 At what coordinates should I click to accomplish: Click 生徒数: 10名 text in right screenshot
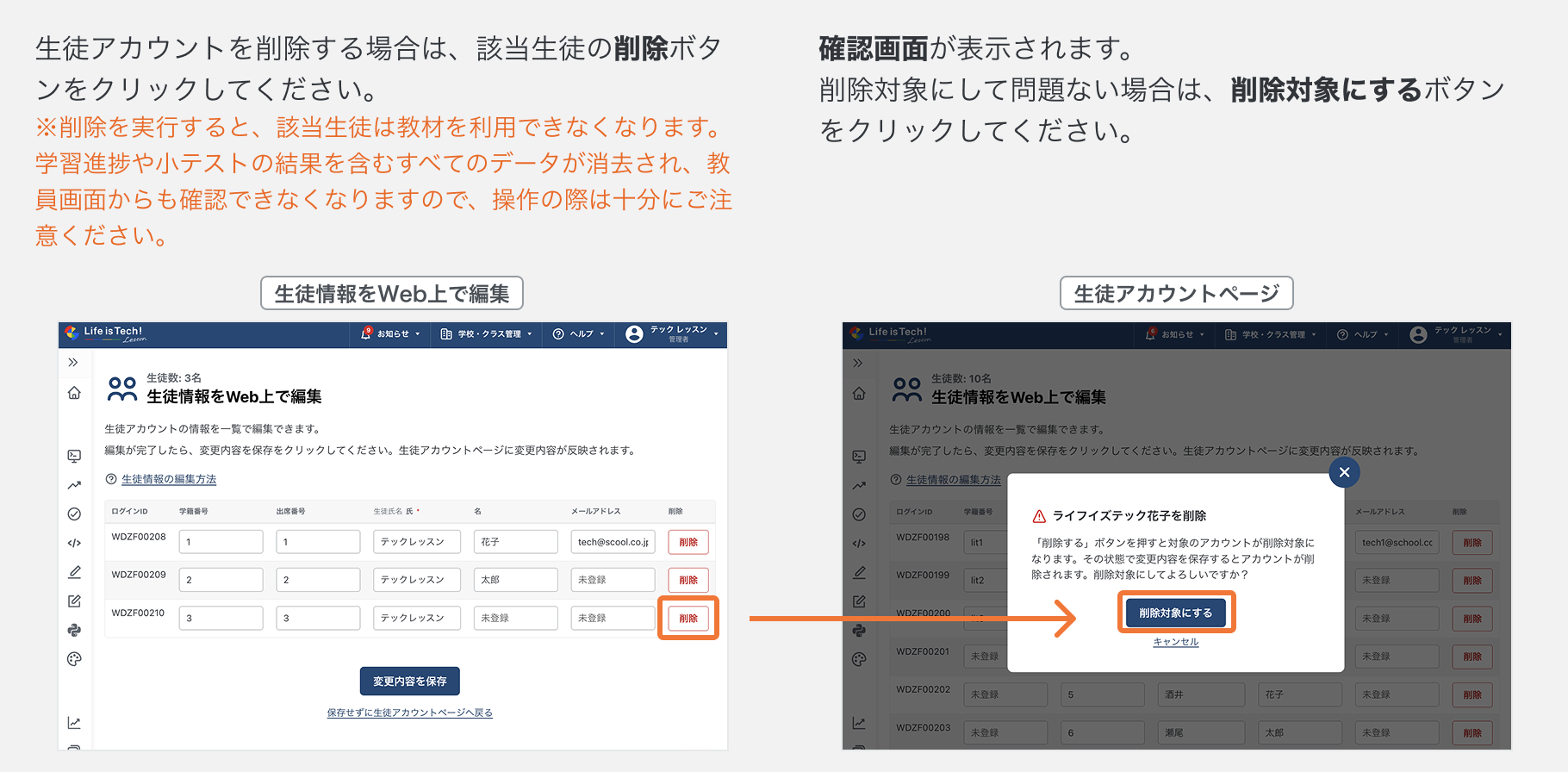tap(961, 378)
